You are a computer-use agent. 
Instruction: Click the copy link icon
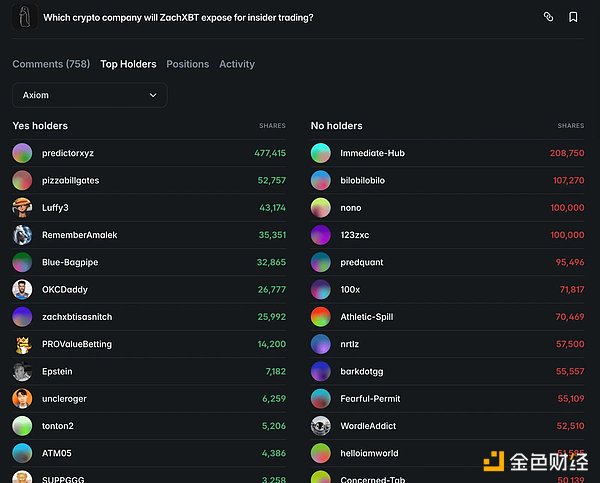point(548,17)
